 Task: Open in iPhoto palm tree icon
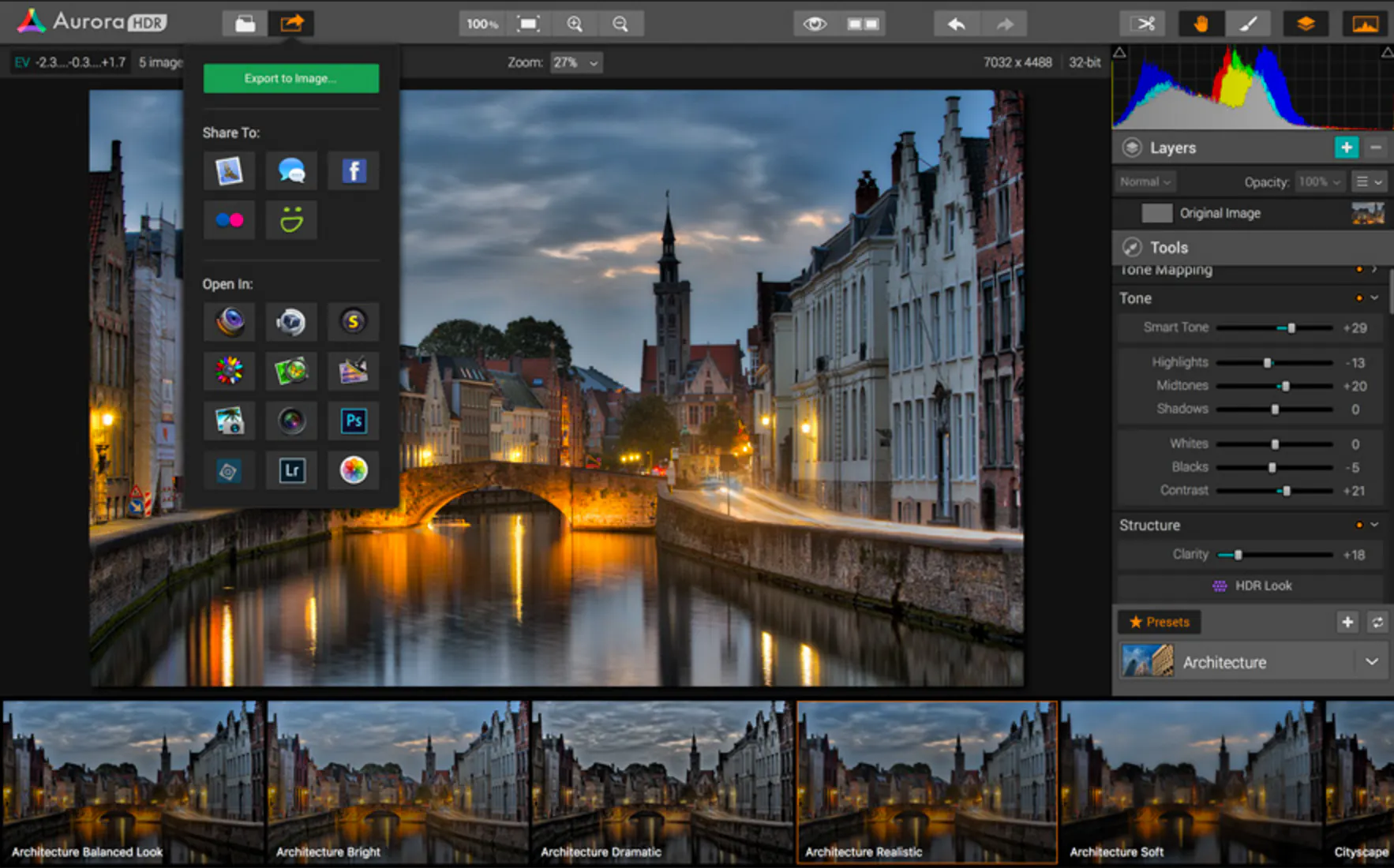click(x=229, y=421)
